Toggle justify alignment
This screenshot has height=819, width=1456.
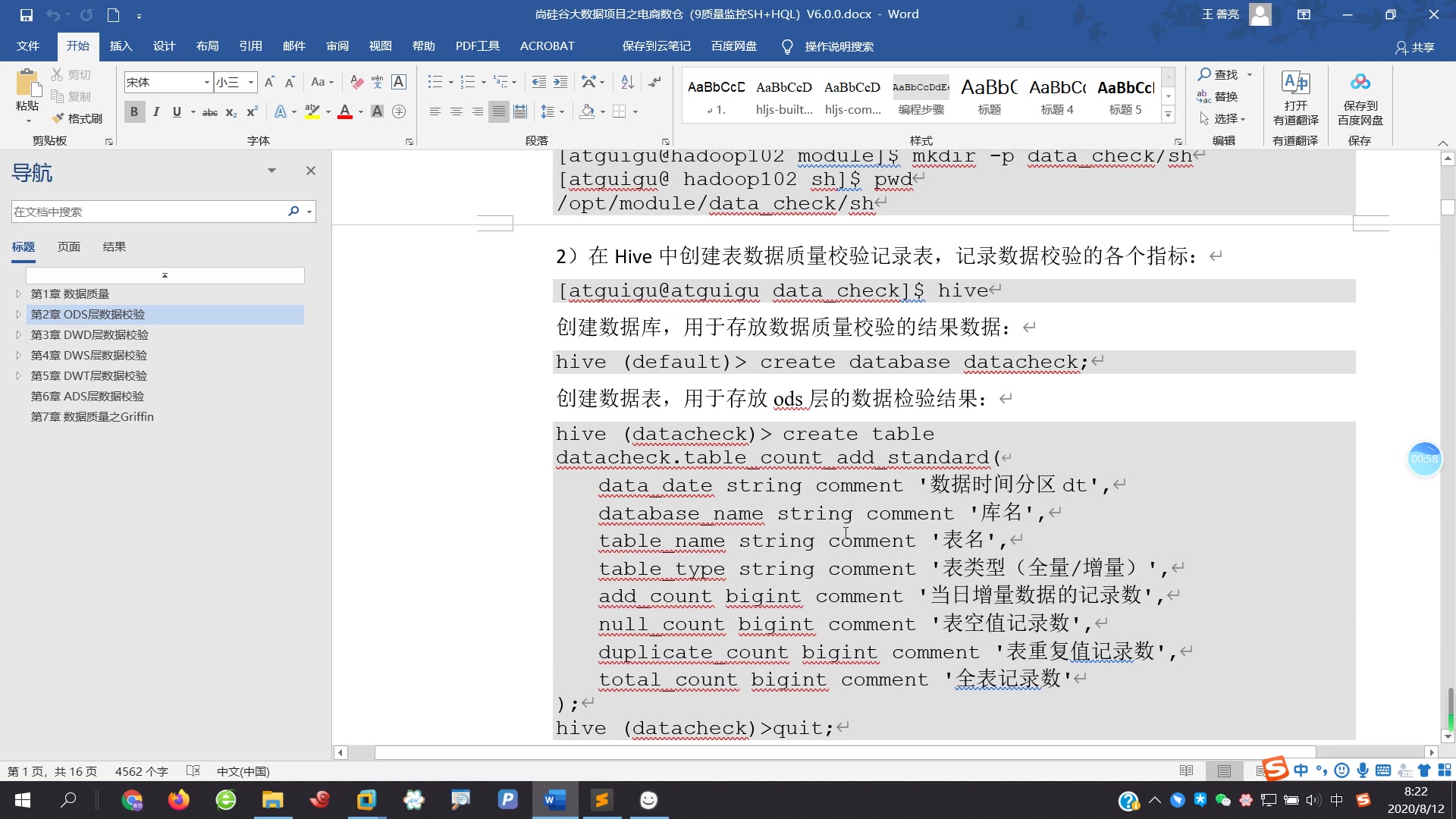click(499, 112)
